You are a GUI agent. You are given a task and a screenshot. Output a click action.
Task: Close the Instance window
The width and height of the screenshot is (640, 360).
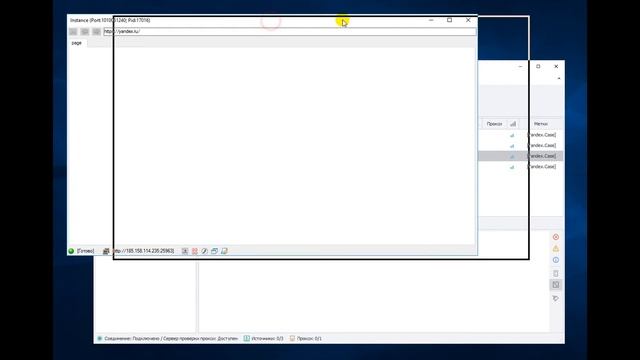[468, 20]
